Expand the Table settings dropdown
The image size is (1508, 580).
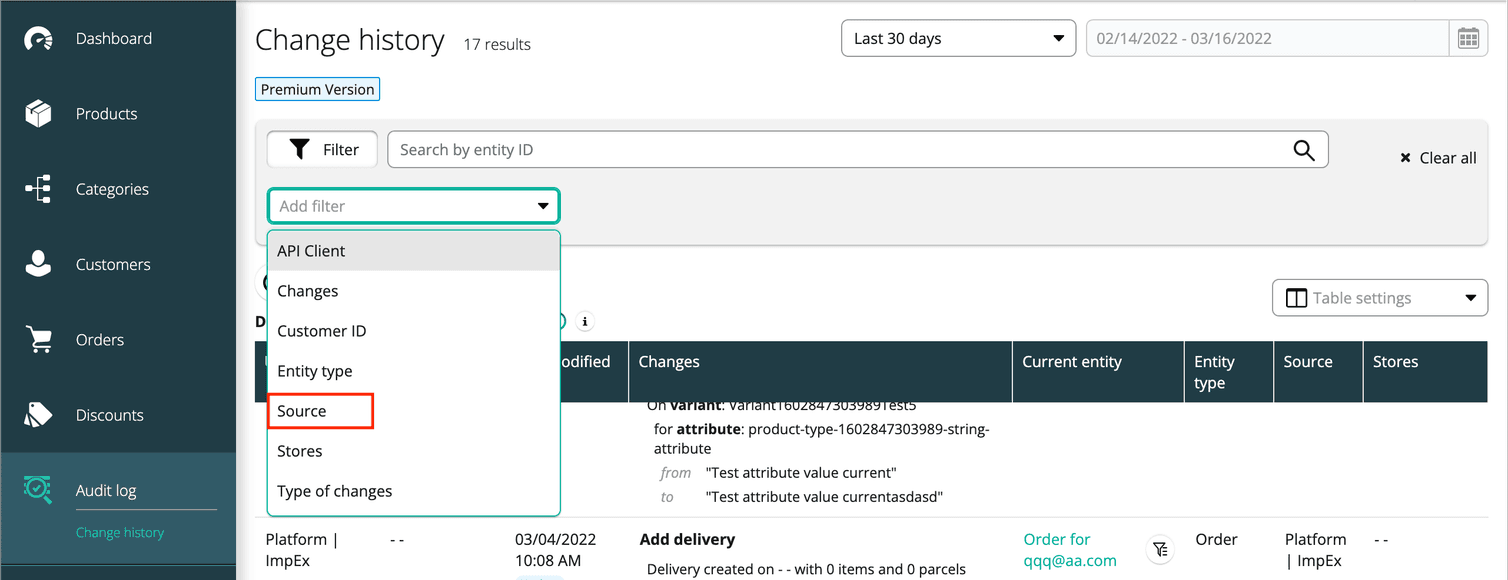(1380, 297)
